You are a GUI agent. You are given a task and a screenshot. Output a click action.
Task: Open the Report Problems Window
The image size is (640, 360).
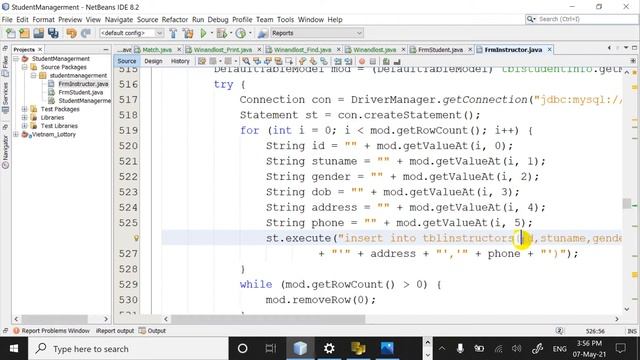(52, 331)
